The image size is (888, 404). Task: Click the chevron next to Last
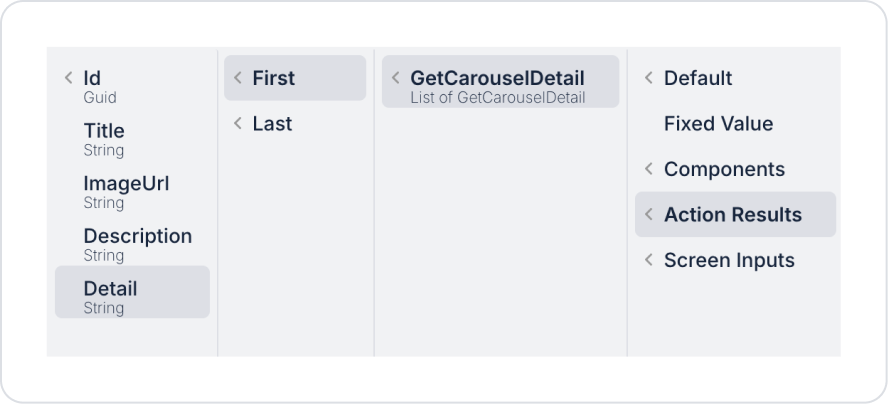tap(238, 124)
